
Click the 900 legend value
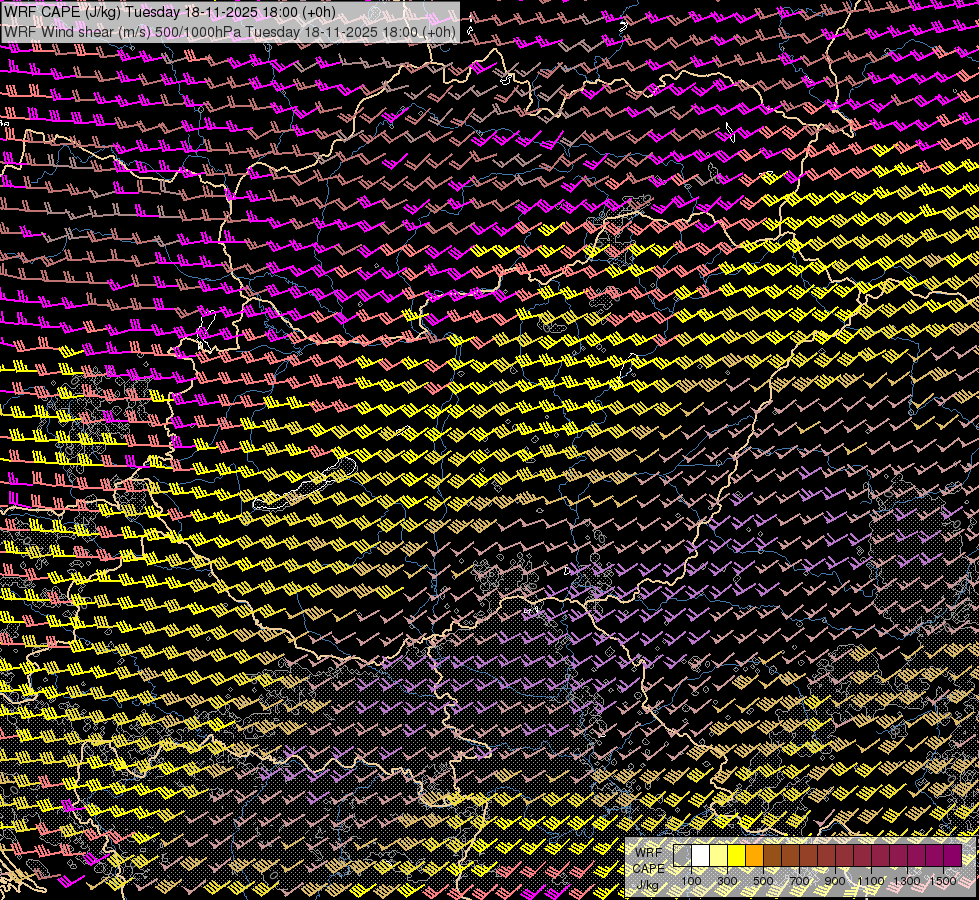tap(835, 881)
